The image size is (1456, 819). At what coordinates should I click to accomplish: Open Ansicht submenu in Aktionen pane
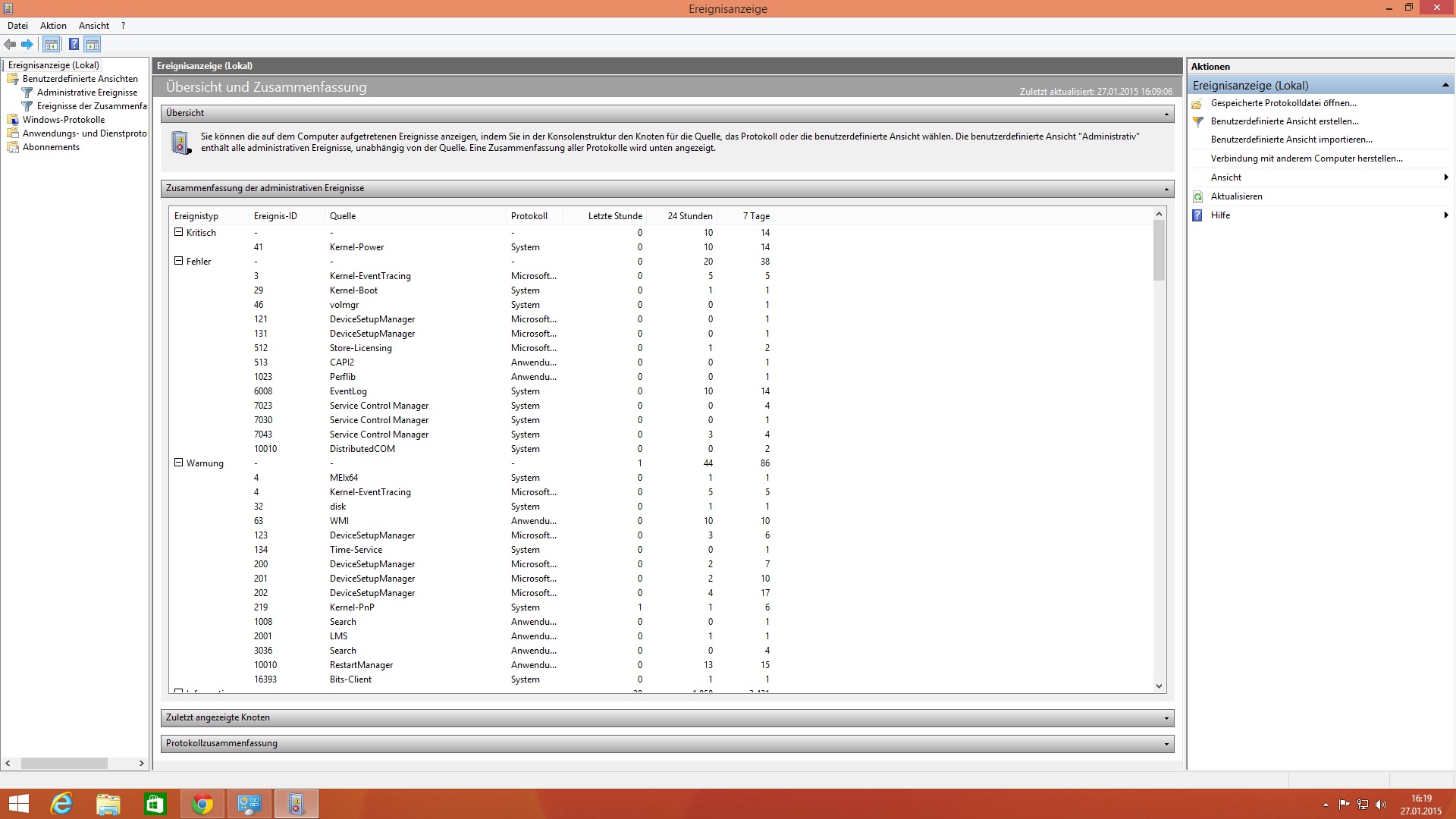point(1320,177)
